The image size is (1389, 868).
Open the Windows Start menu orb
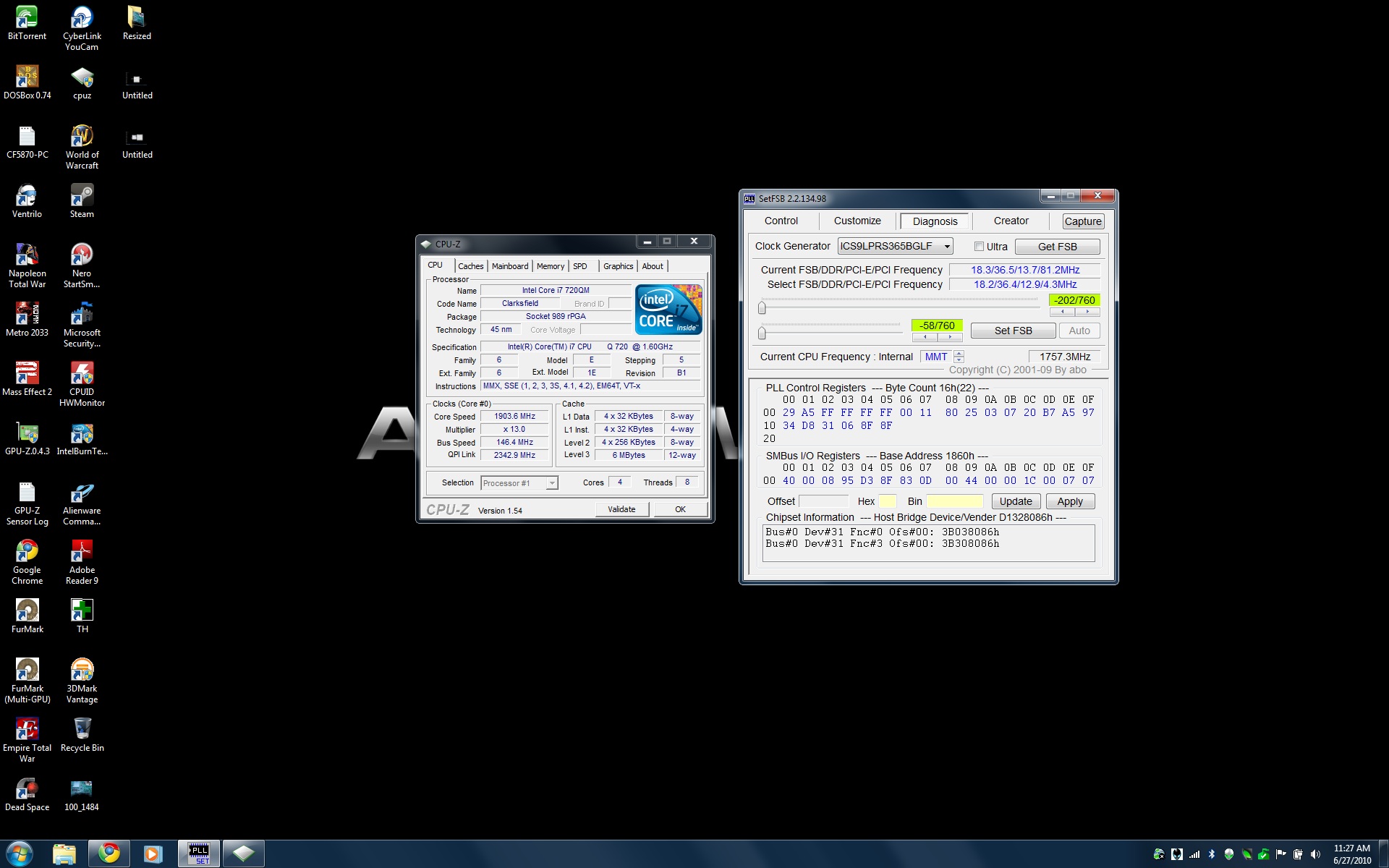pos(20,854)
